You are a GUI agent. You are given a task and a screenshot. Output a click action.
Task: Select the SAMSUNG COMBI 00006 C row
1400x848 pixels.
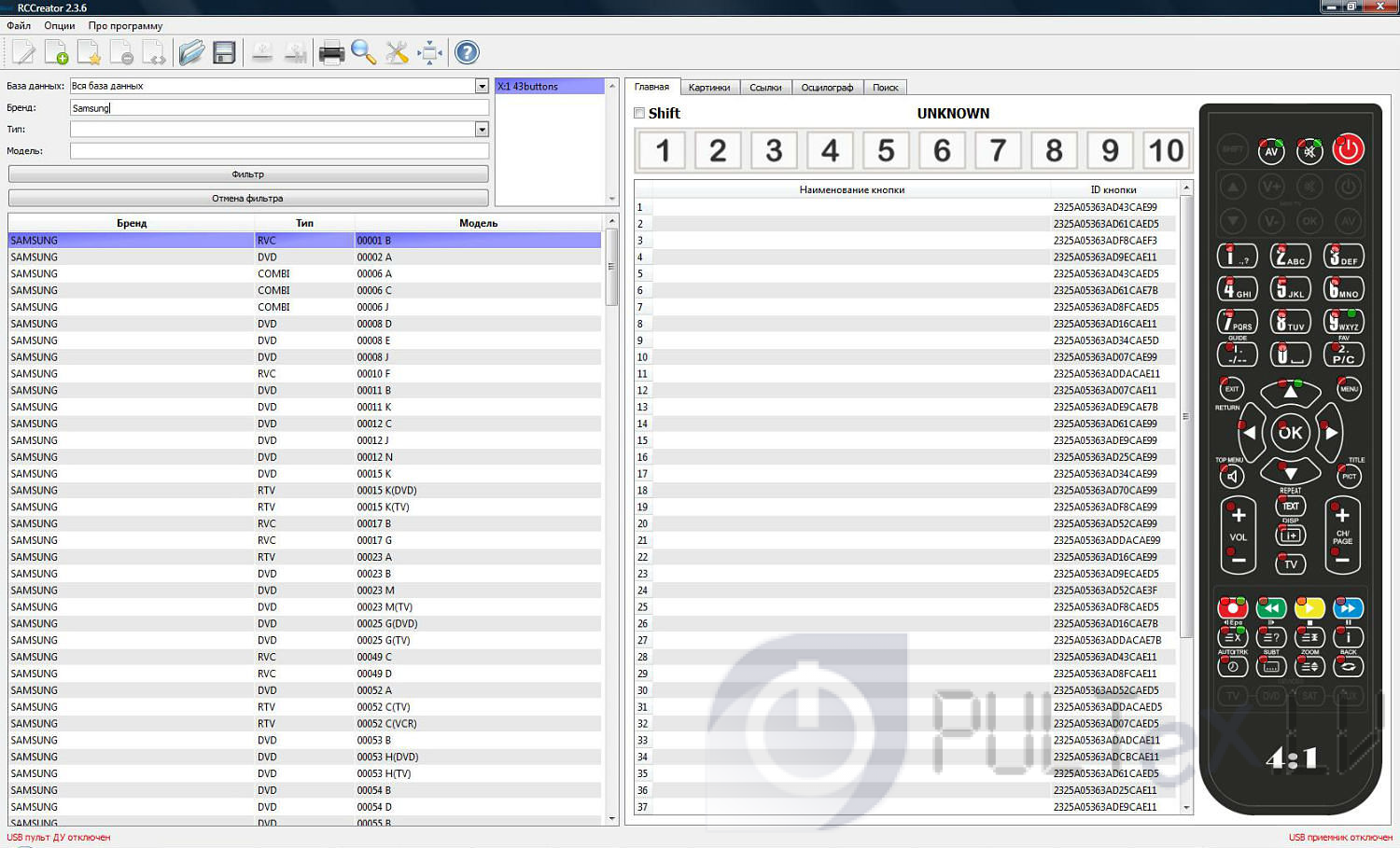[304, 290]
